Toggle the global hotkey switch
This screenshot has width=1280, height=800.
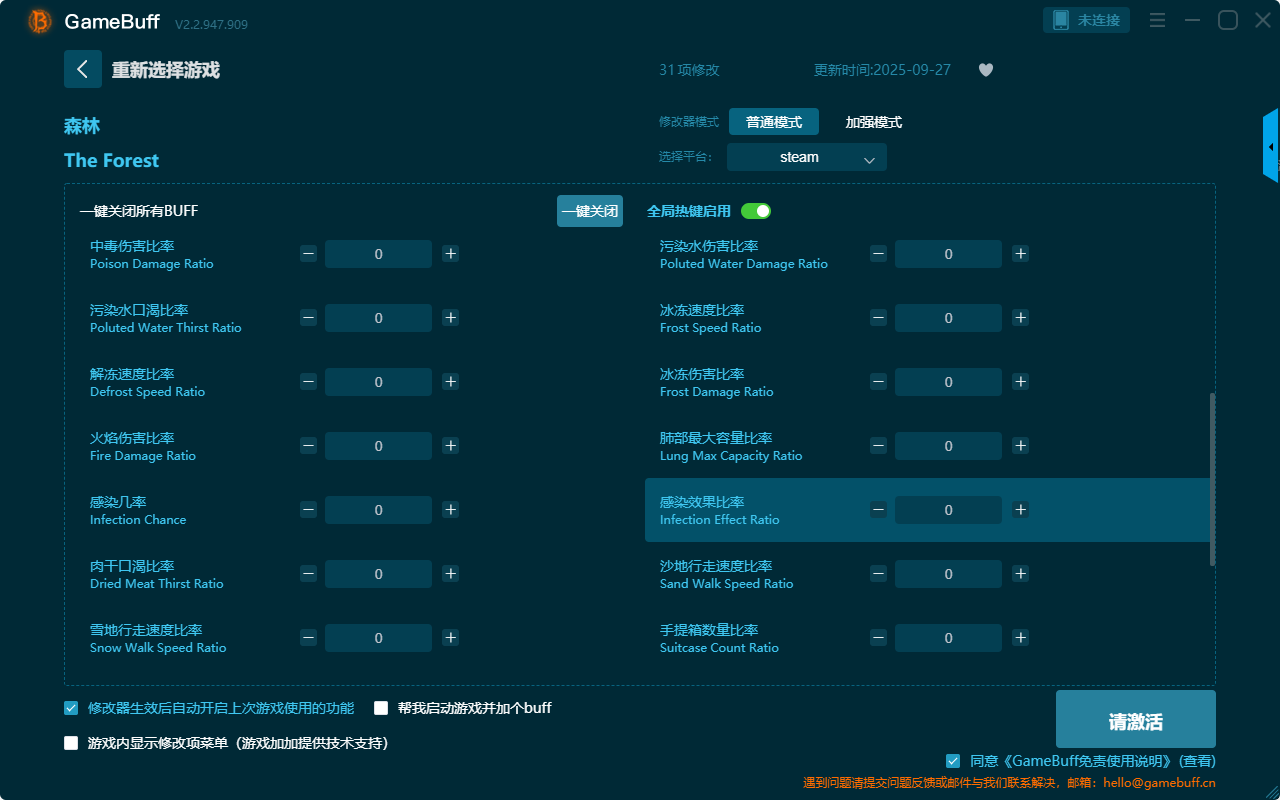coord(756,211)
